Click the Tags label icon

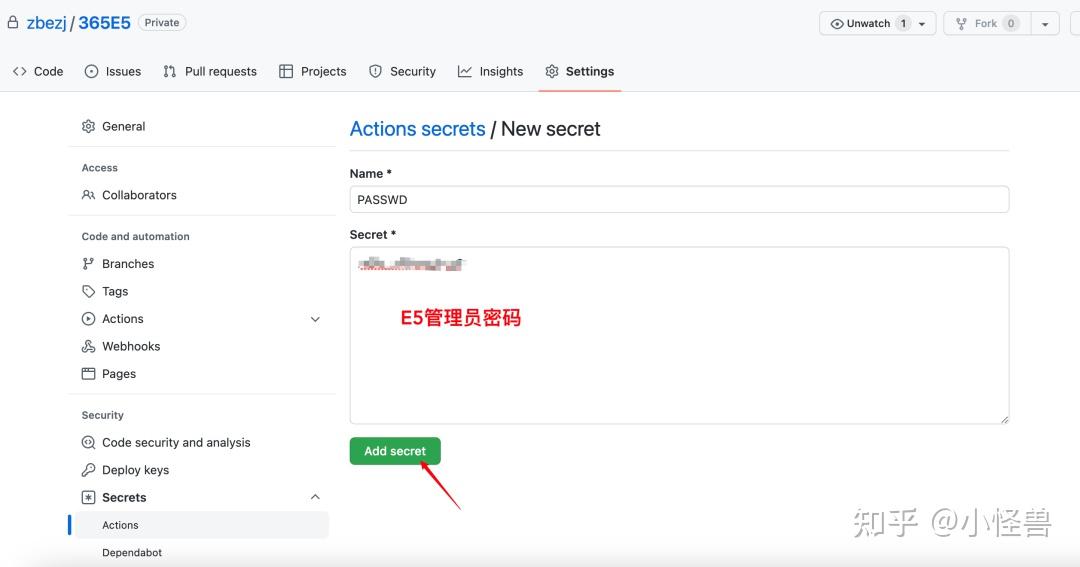[88, 291]
